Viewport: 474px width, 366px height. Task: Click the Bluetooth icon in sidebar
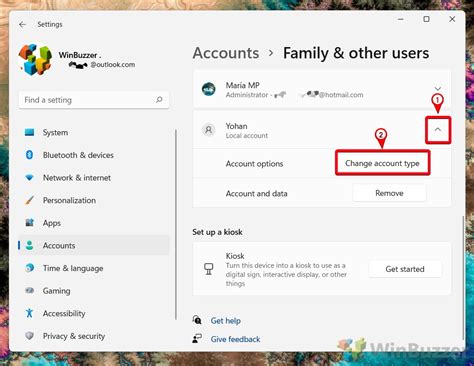[x=29, y=155]
